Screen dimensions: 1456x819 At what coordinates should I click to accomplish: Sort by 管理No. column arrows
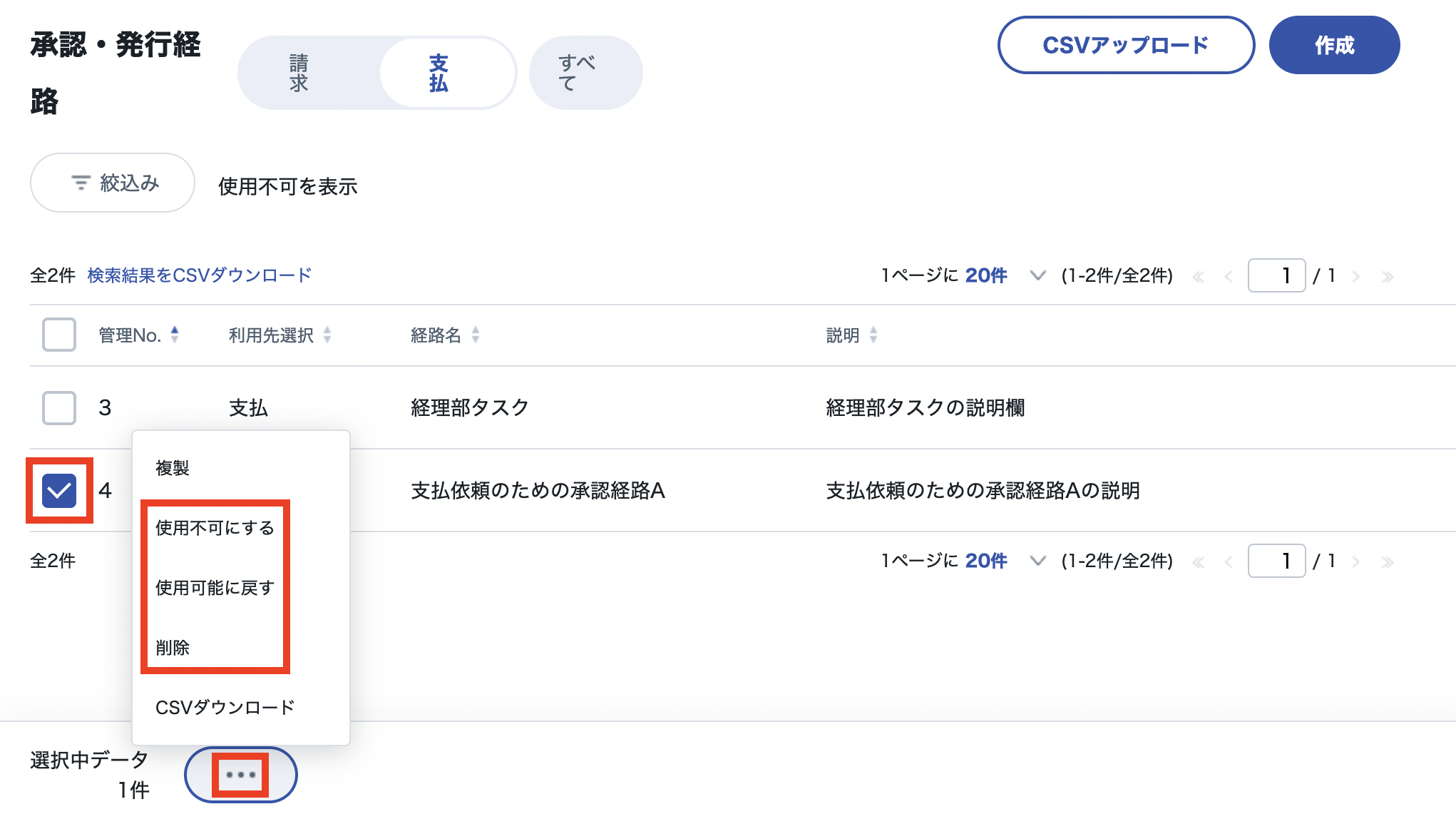175,335
